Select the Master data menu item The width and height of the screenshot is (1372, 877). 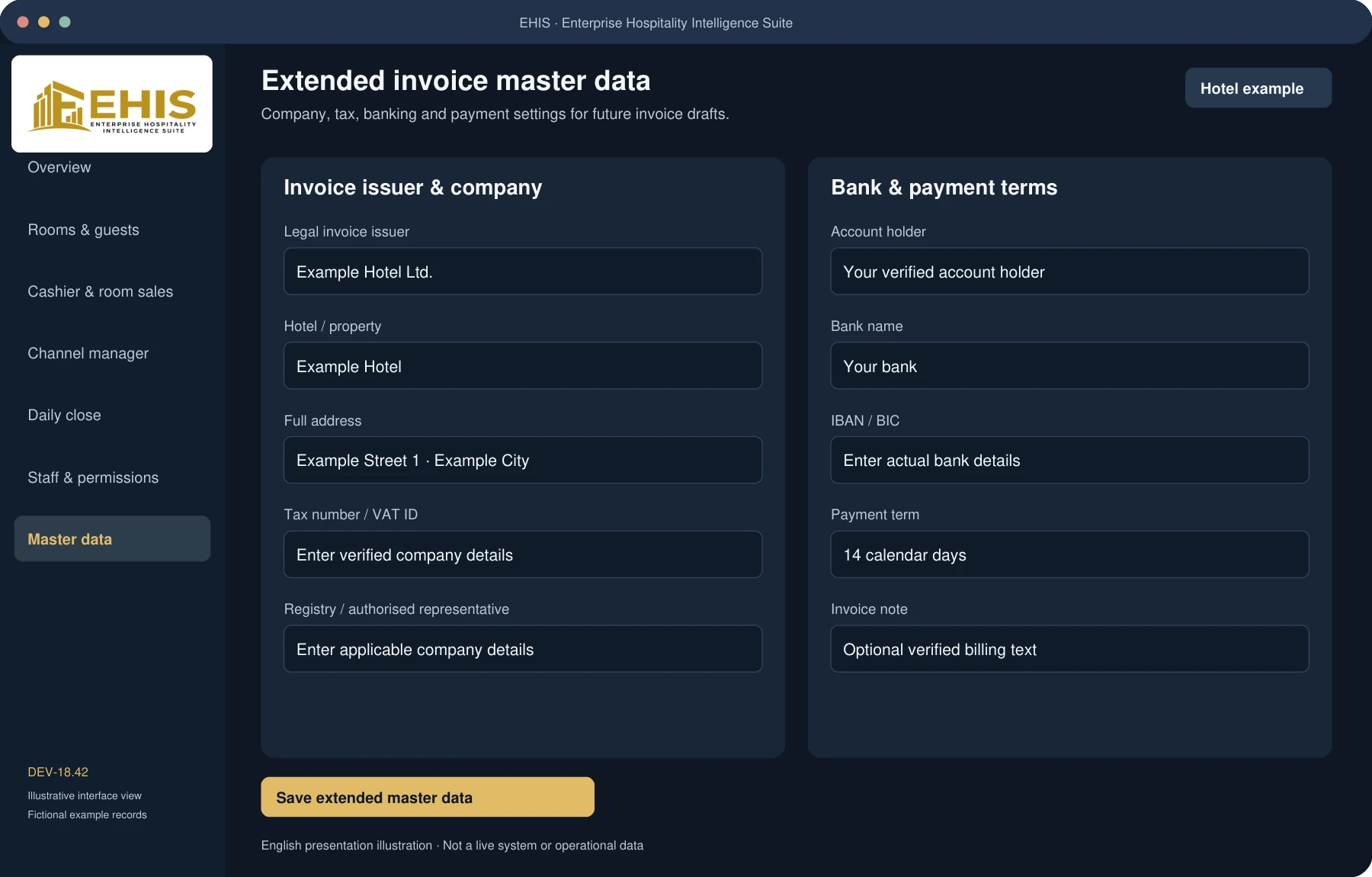tap(112, 539)
